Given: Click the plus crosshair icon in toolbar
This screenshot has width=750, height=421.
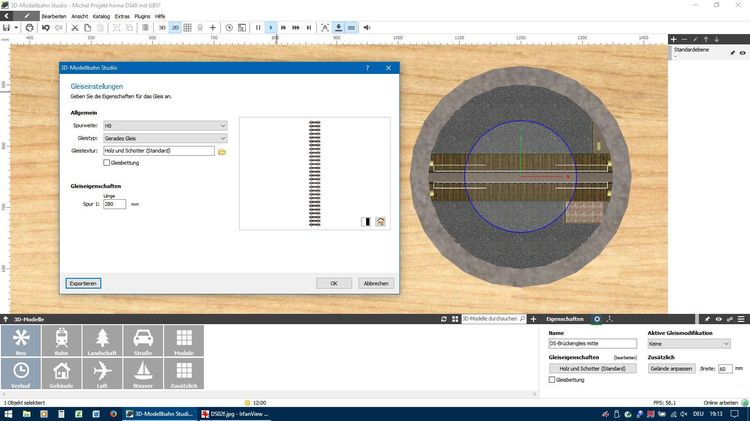Looking at the screenshot, I should pos(213,28).
